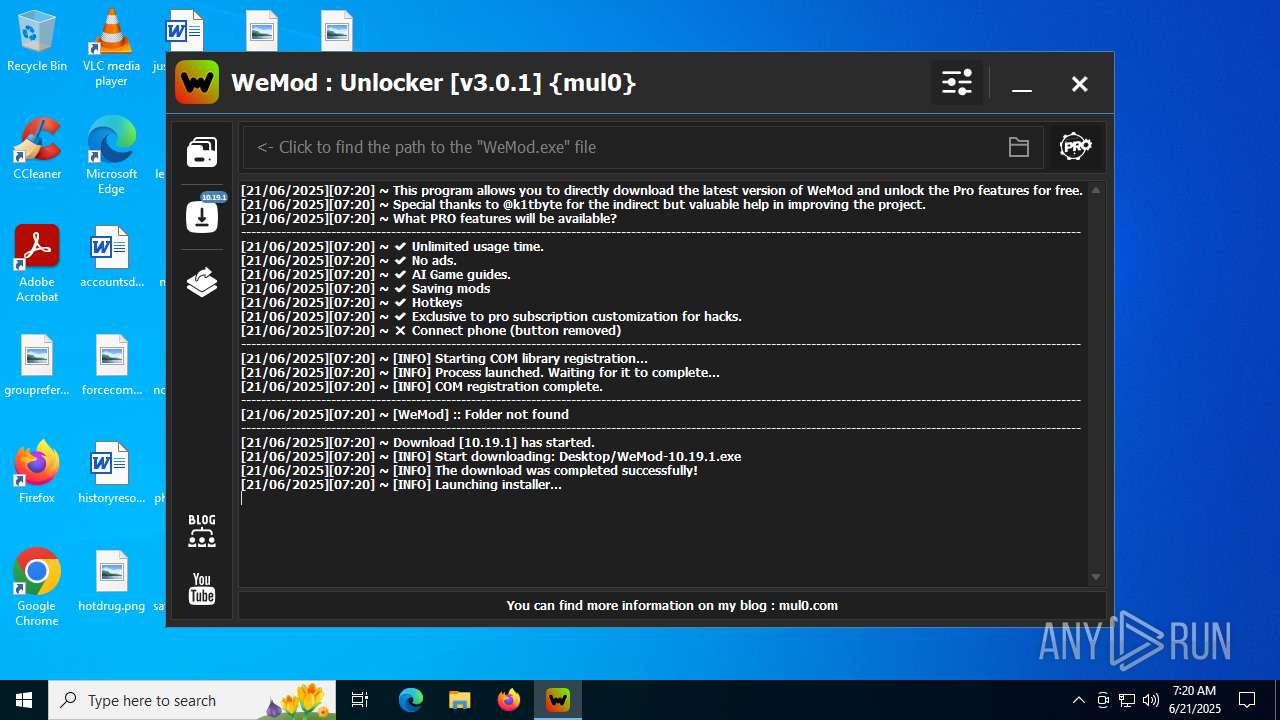Show hidden system tray icons

[x=1078, y=700]
